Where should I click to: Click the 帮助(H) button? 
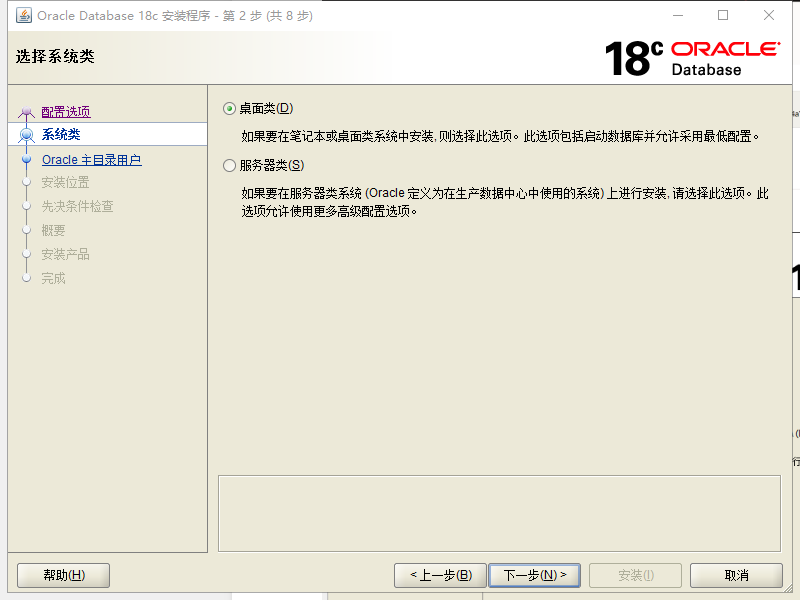coord(64,575)
